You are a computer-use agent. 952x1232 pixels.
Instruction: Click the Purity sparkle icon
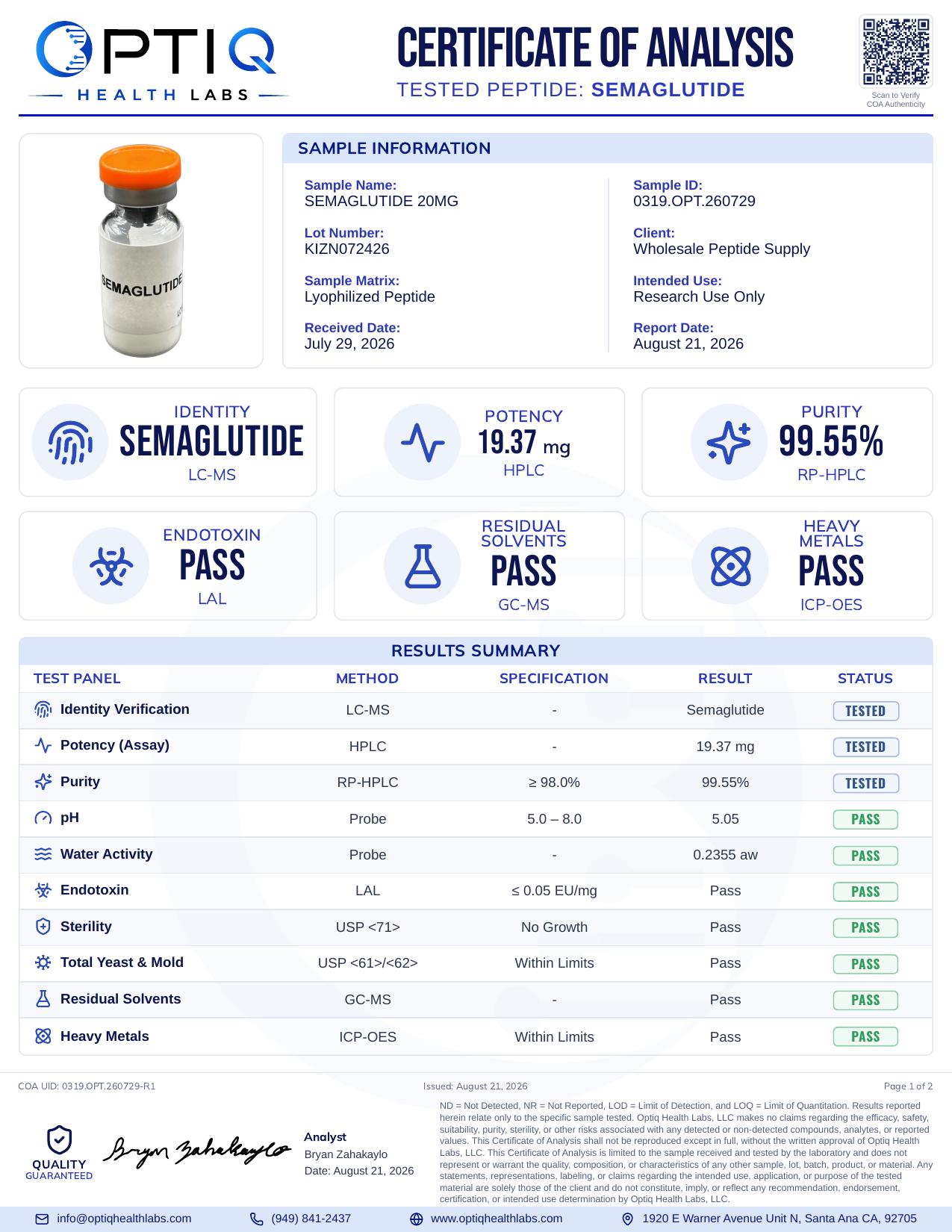point(729,442)
